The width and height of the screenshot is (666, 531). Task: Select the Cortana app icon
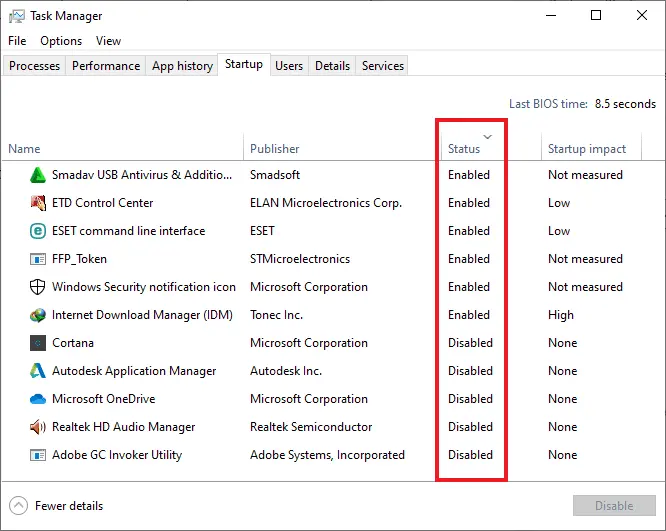38,343
